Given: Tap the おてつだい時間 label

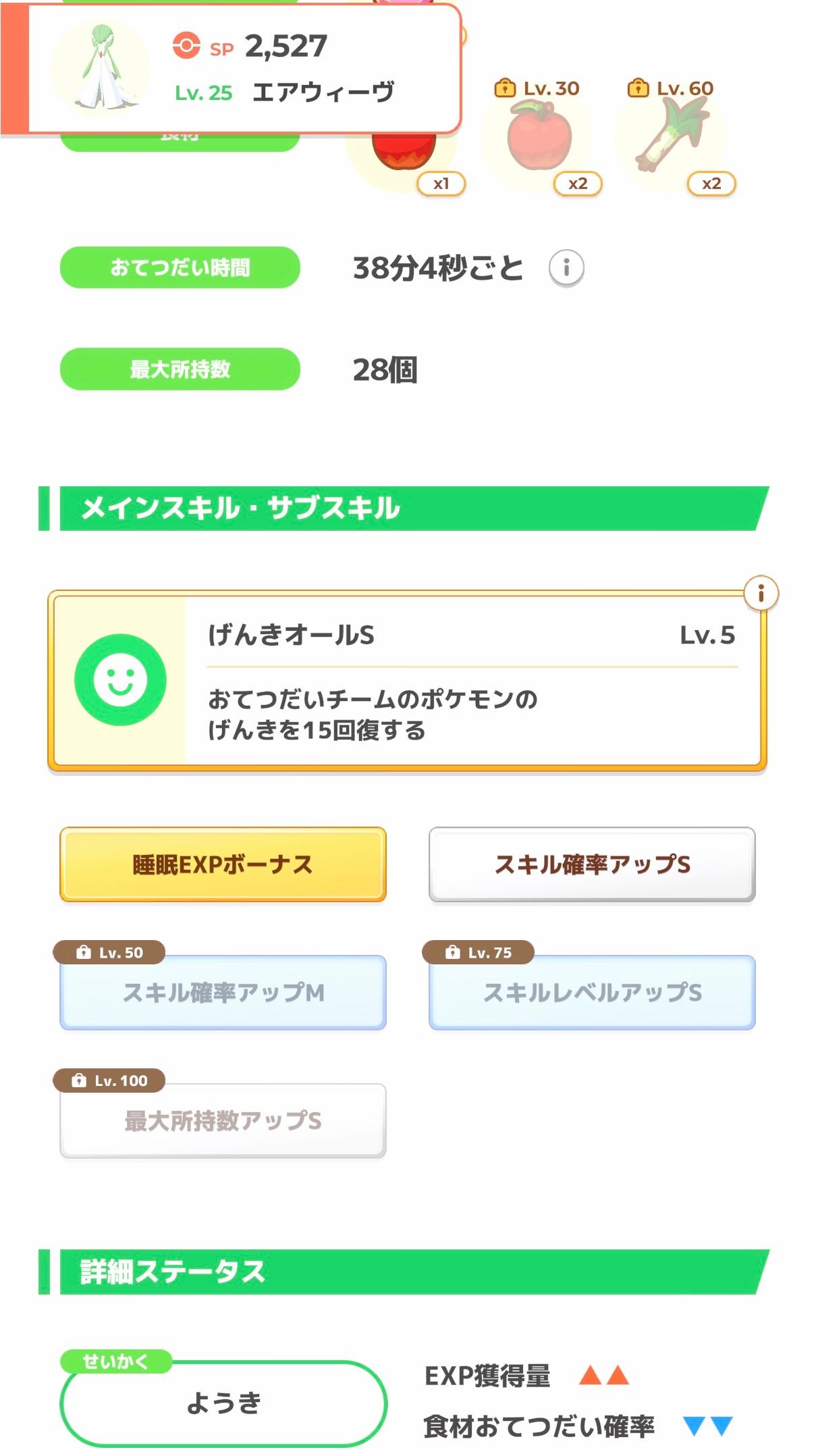Looking at the screenshot, I should [x=180, y=267].
